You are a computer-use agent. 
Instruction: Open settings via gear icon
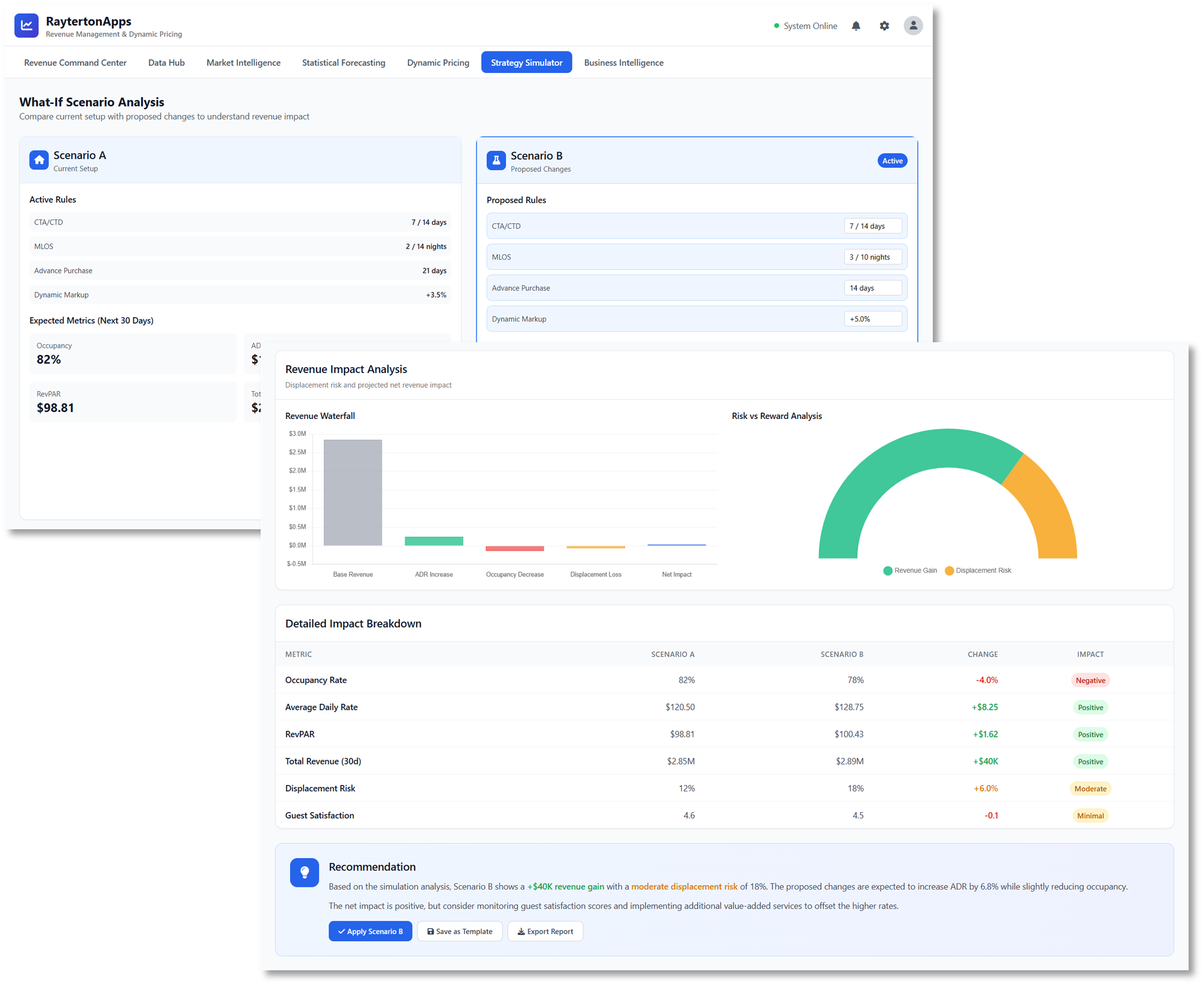click(x=884, y=25)
